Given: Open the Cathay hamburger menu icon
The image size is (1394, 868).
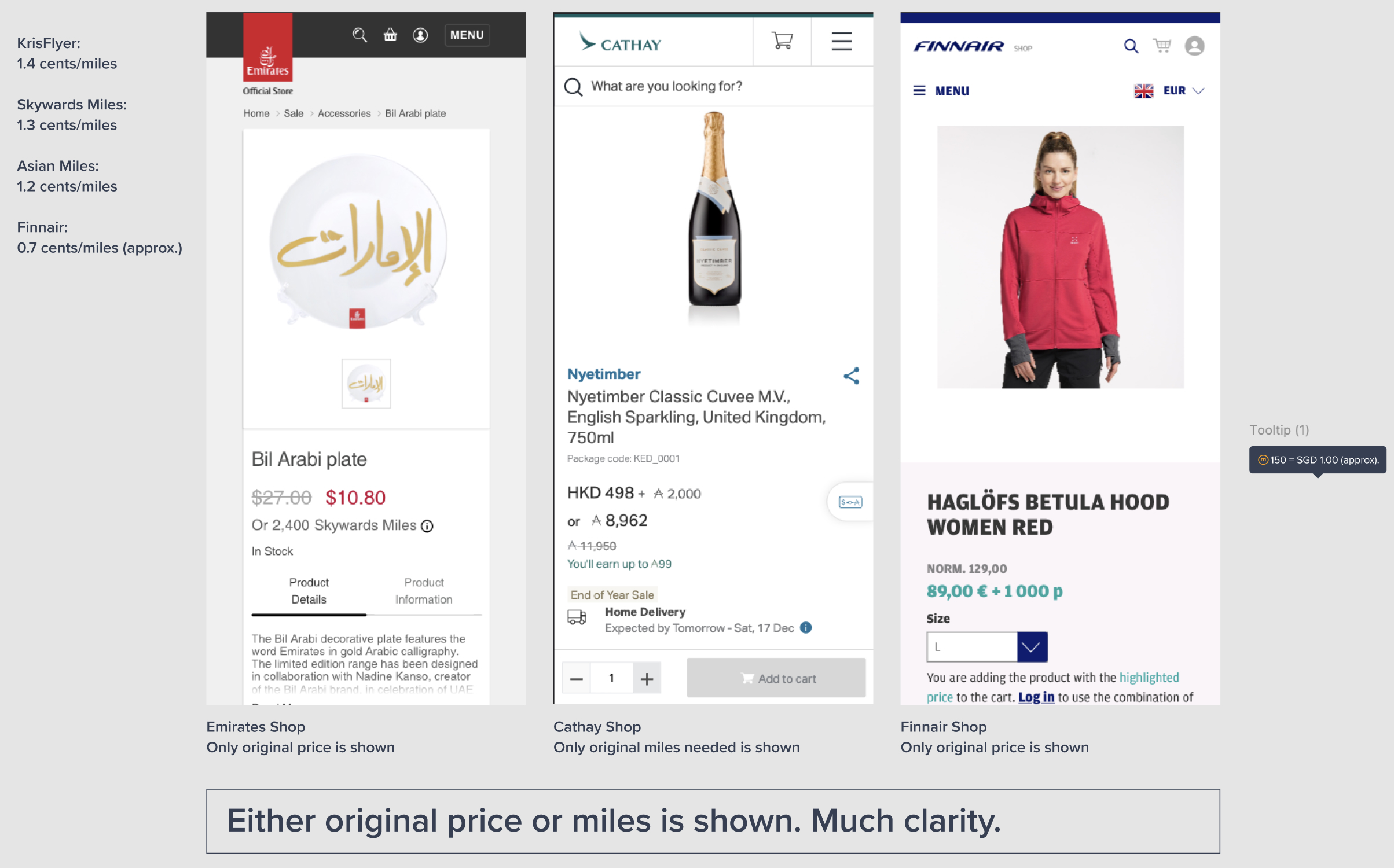Looking at the screenshot, I should [x=841, y=41].
